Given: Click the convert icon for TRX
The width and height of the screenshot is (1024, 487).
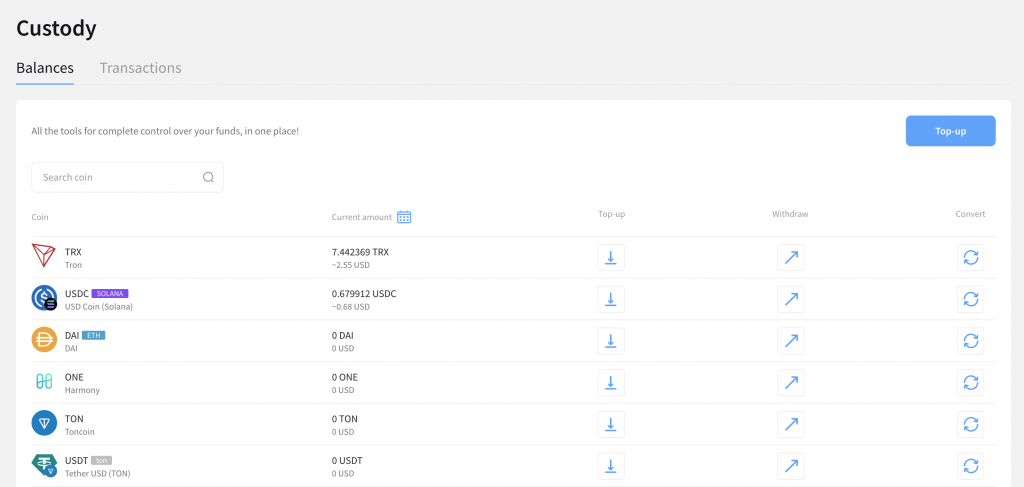Looking at the screenshot, I should tap(970, 257).
